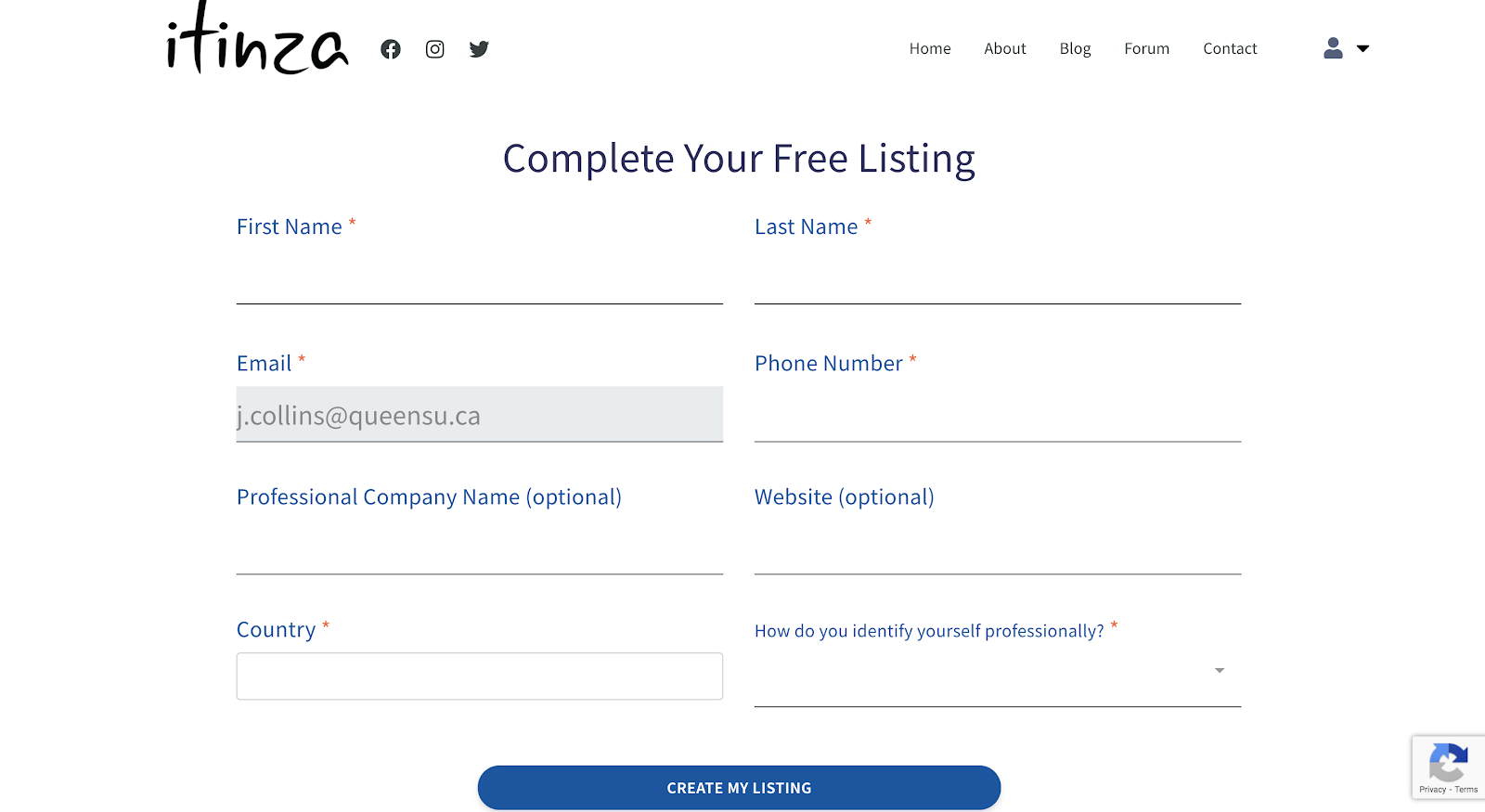This screenshot has width=1485, height=812.
Task: Click the Professional Company Name field
Action: [479, 549]
